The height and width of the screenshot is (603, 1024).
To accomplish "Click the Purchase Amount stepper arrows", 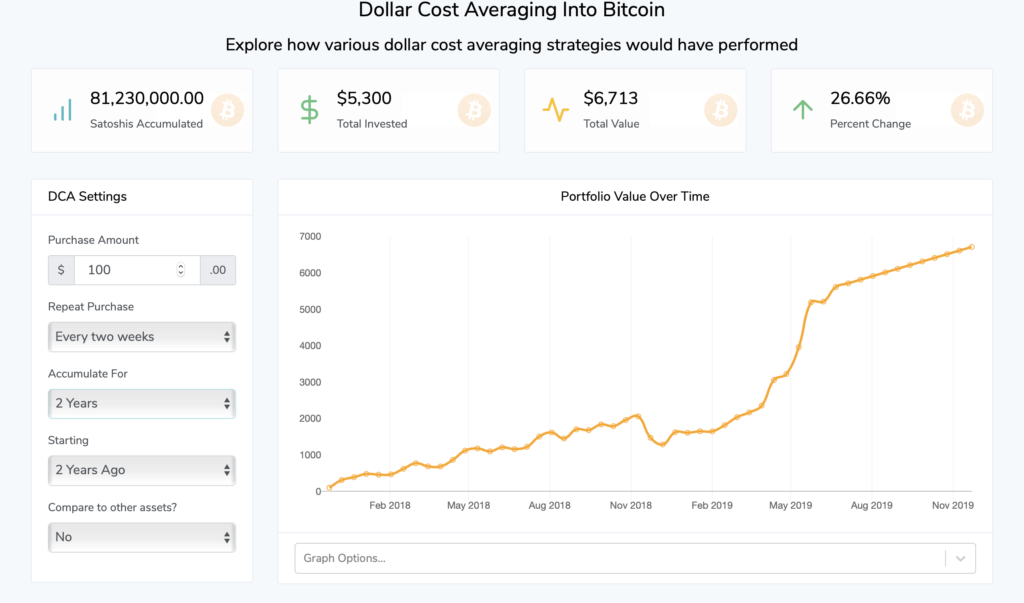I will [x=181, y=270].
